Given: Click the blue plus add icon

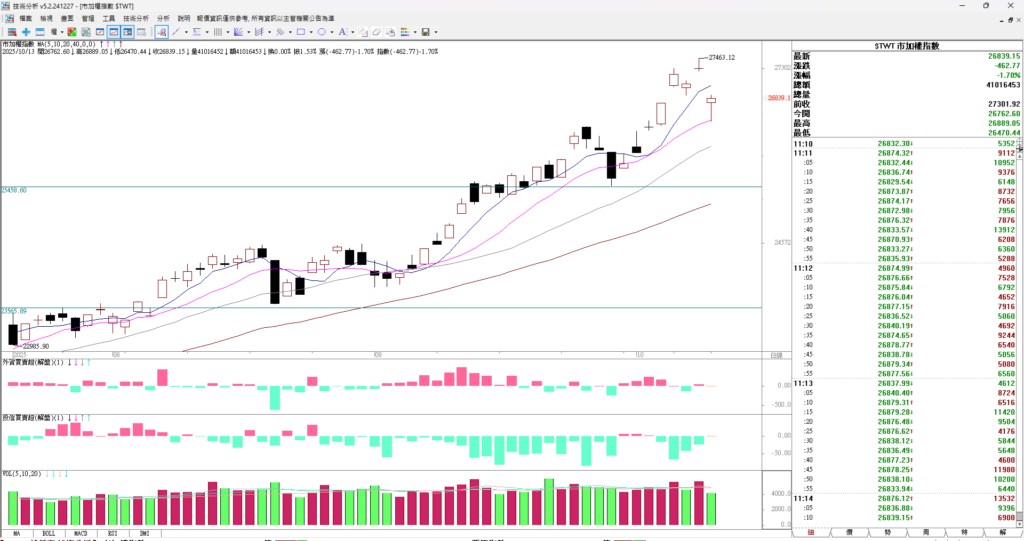Looking at the screenshot, I should [26, 32].
